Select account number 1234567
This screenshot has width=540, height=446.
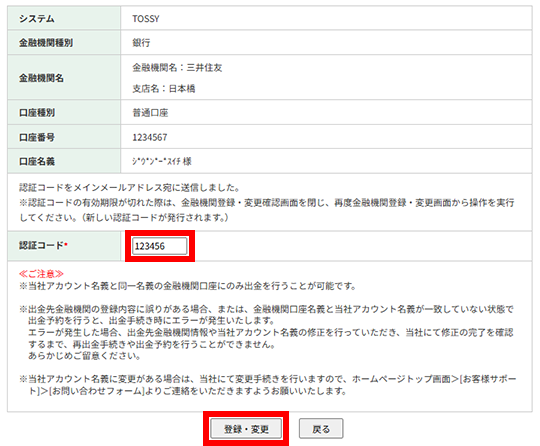pos(150,137)
